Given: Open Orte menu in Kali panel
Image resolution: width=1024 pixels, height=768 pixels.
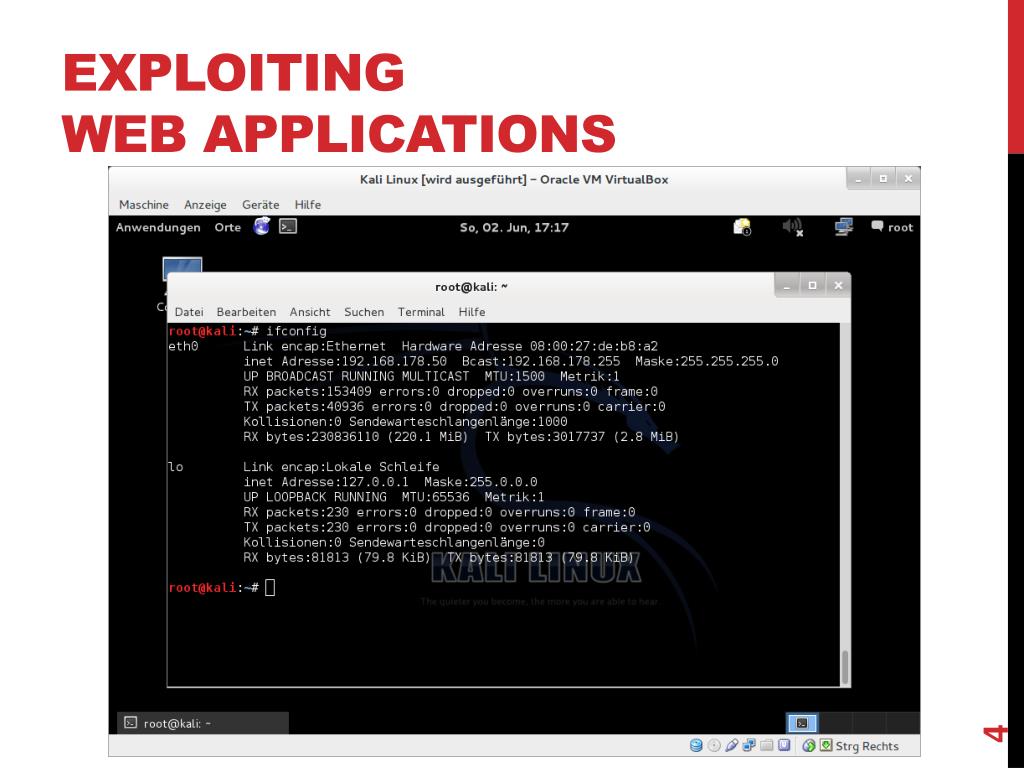Looking at the screenshot, I should [227, 227].
